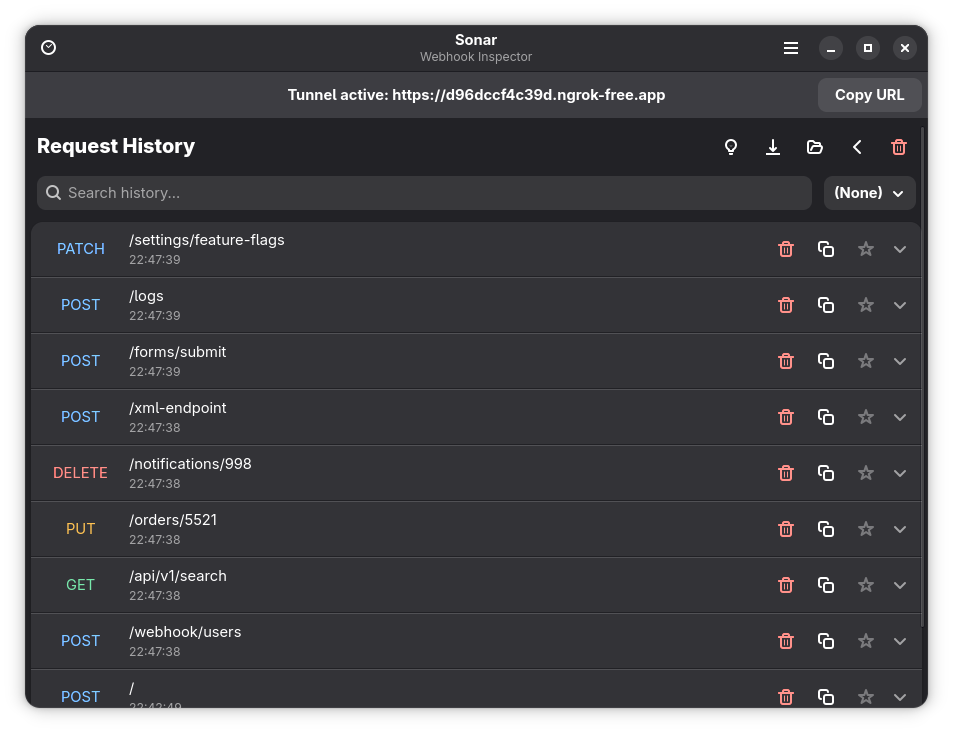Star the /logs request
Screen dimensions: 953x733
(865, 305)
